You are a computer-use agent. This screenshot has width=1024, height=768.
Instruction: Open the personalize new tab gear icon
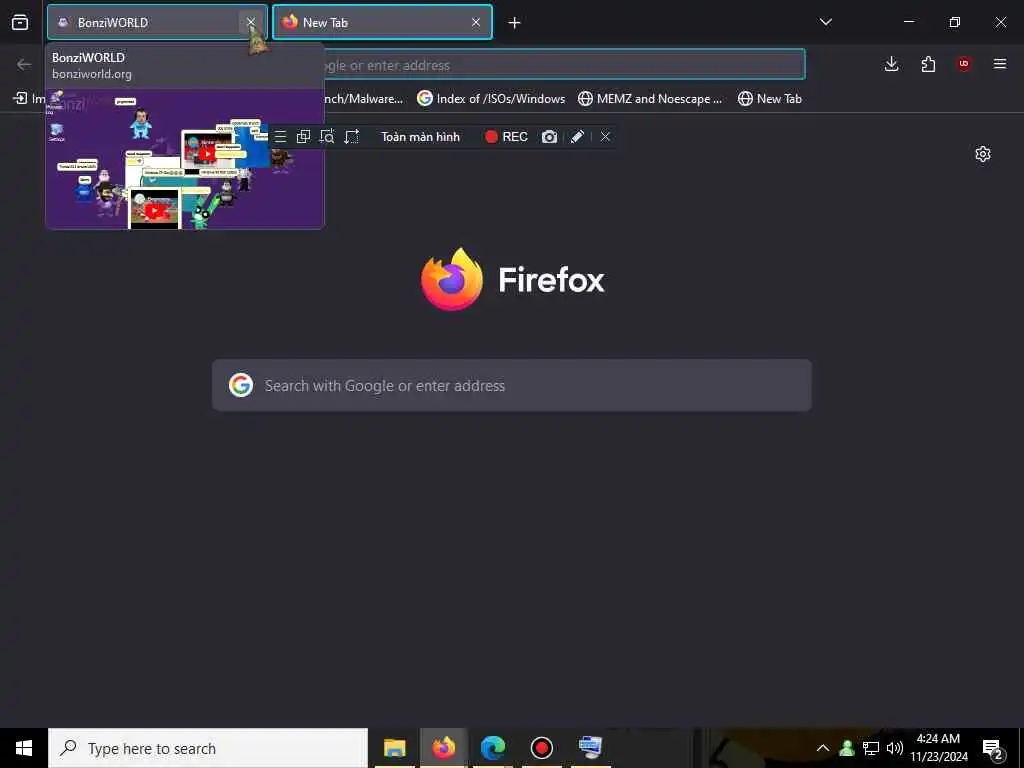[x=983, y=154]
